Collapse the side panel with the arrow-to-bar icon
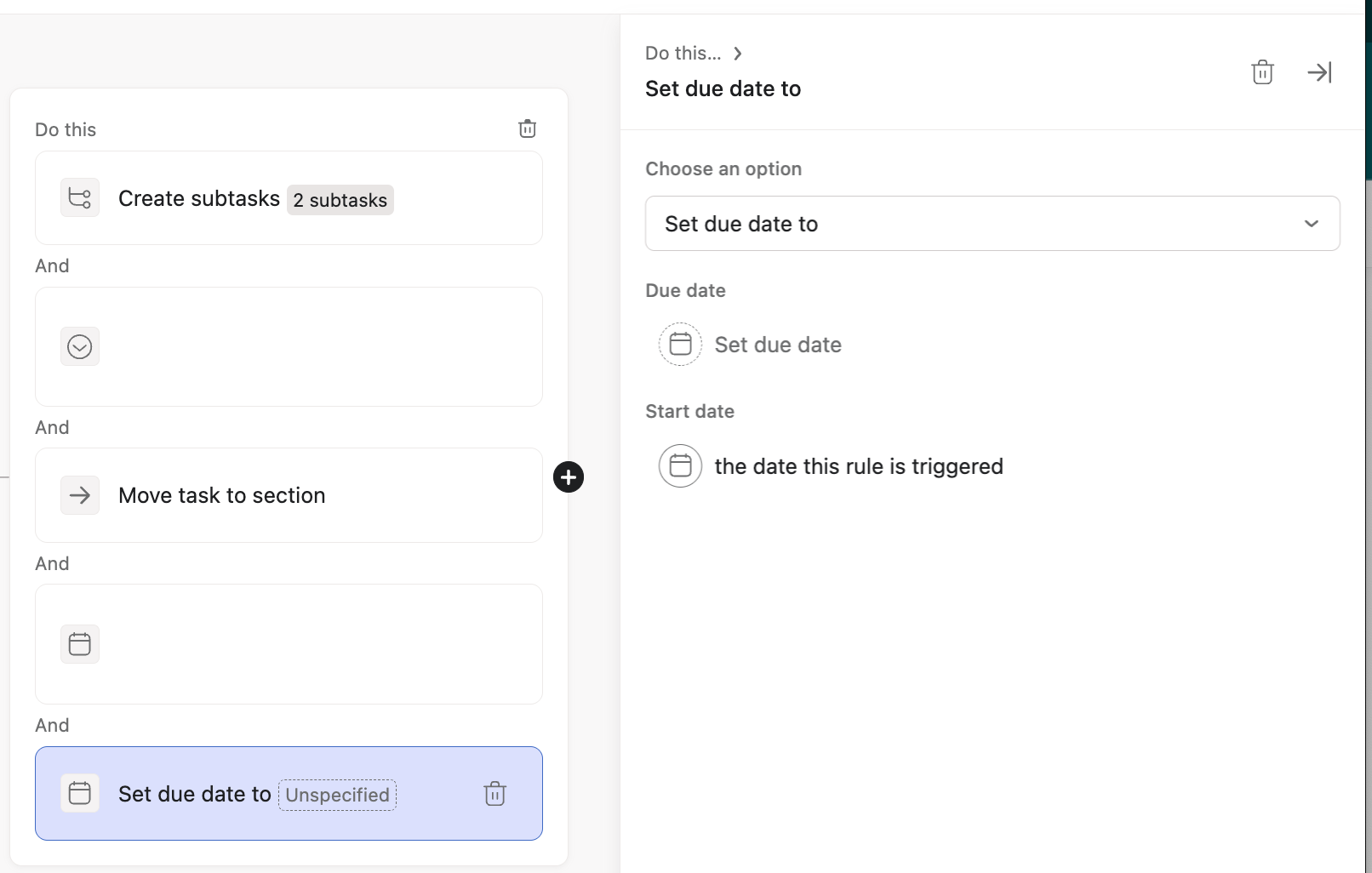Viewport: 1372px width, 873px height. pos(1319,72)
